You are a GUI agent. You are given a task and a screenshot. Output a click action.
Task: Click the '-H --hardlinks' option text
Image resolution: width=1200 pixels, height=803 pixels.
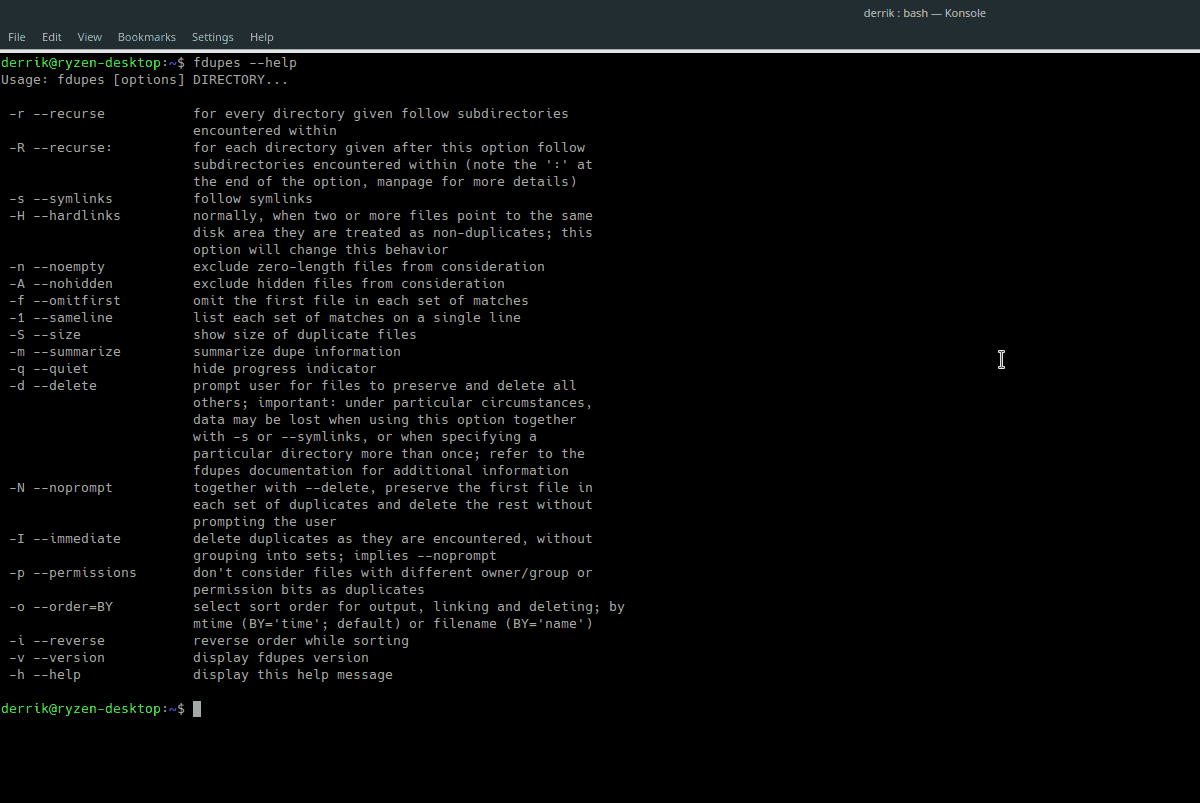tap(65, 216)
